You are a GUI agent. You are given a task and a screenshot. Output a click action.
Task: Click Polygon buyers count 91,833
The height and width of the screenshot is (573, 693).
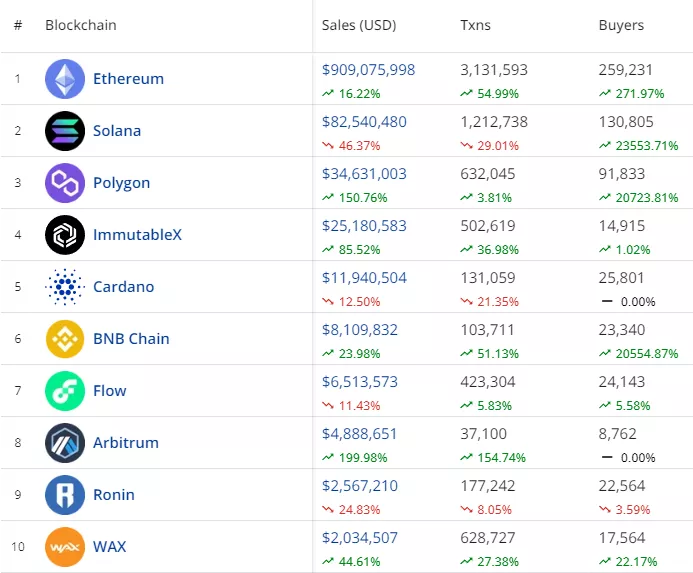point(622,174)
